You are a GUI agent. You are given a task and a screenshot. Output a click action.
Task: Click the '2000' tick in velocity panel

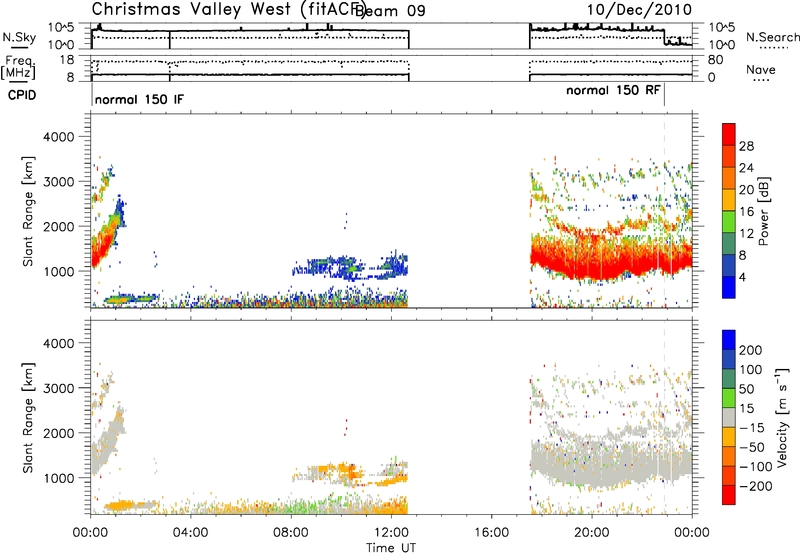tap(59, 433)
